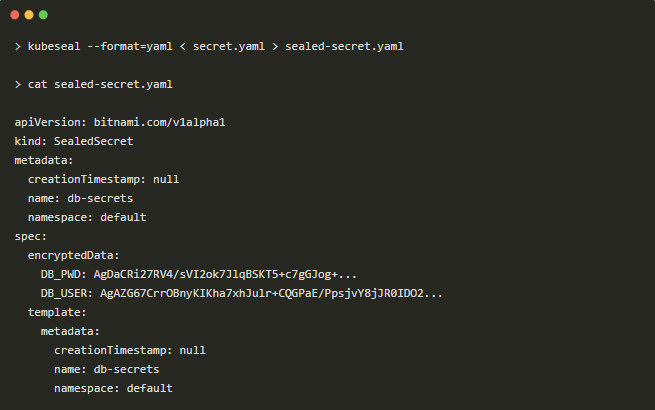Click the apiVersion bitnami.com/v1alpha1 line
Viewport: 655px width, 410px height.
click(120, 122)
